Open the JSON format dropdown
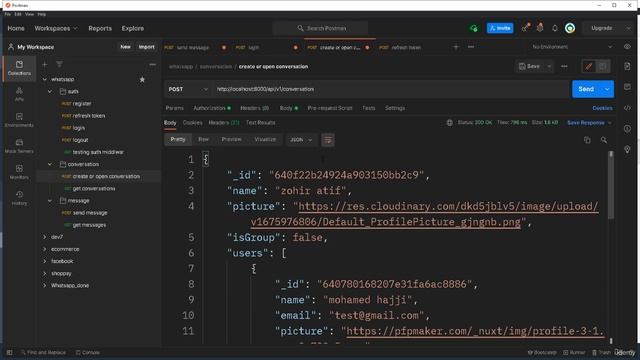 coord(301,140)
